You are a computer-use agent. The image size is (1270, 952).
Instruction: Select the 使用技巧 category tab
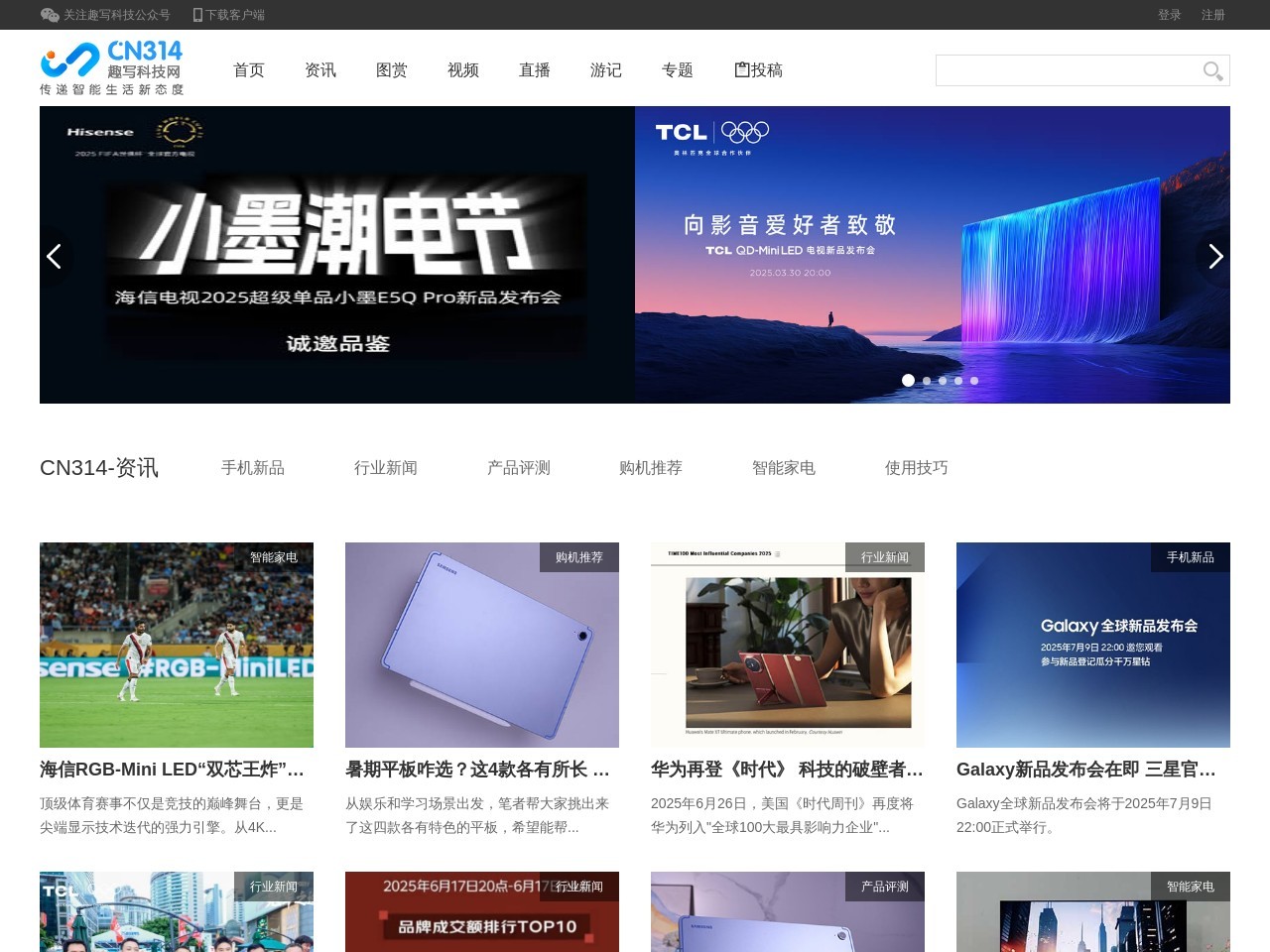point(915,467)
